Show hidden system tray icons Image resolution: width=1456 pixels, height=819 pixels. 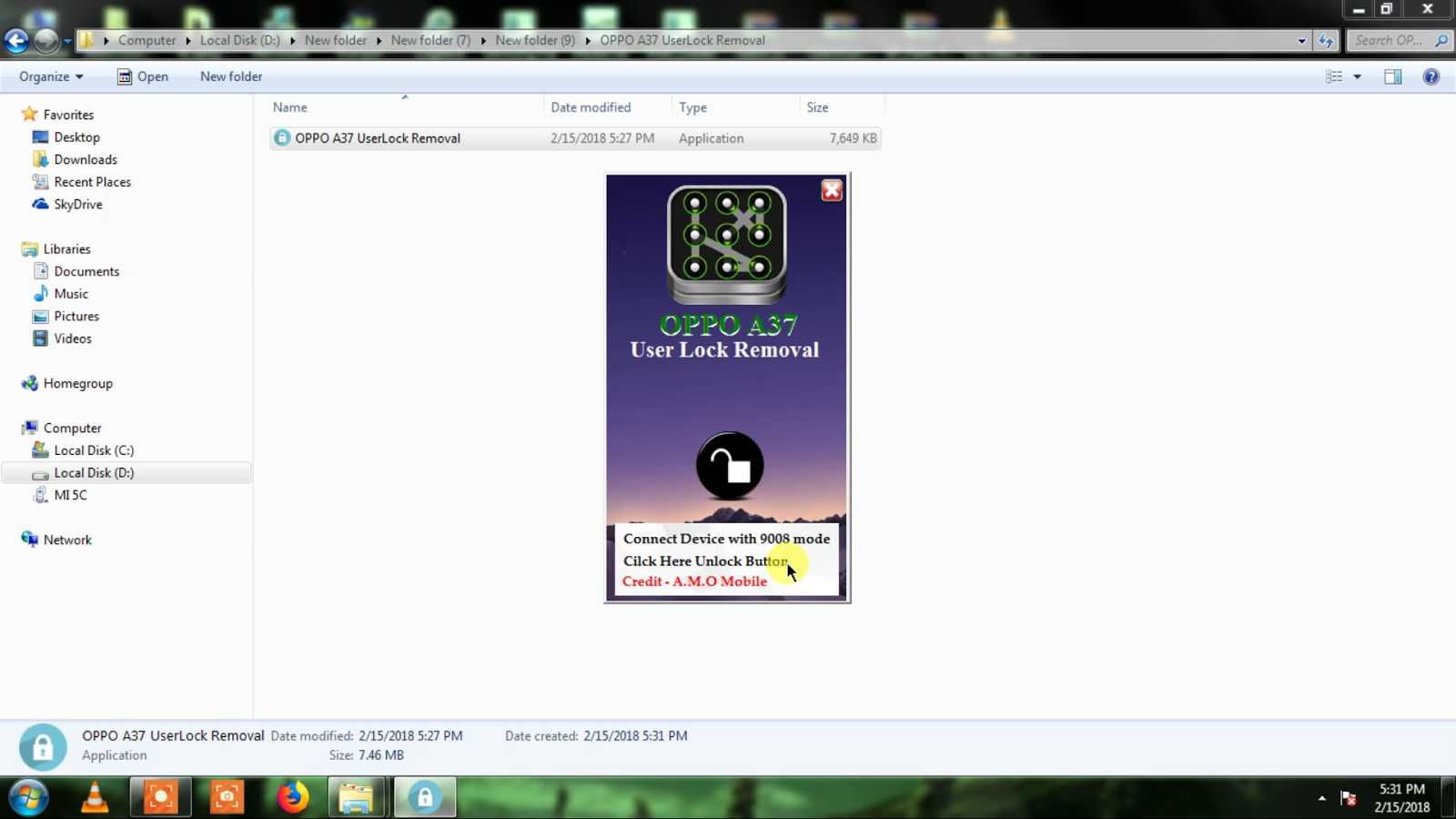(x=1321, y=798)
